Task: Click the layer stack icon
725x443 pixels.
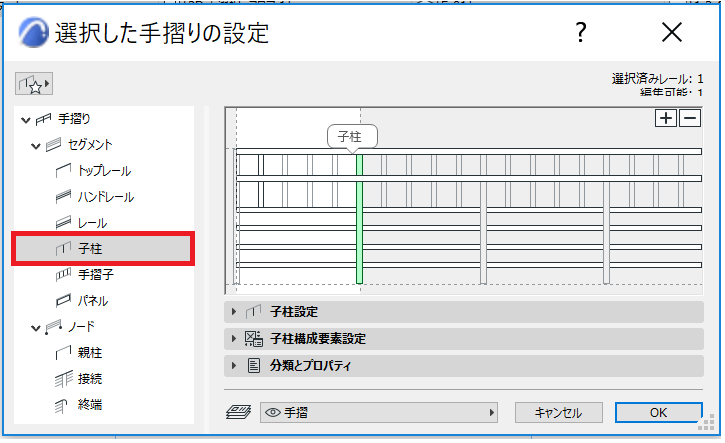Action: pos(239,412)
